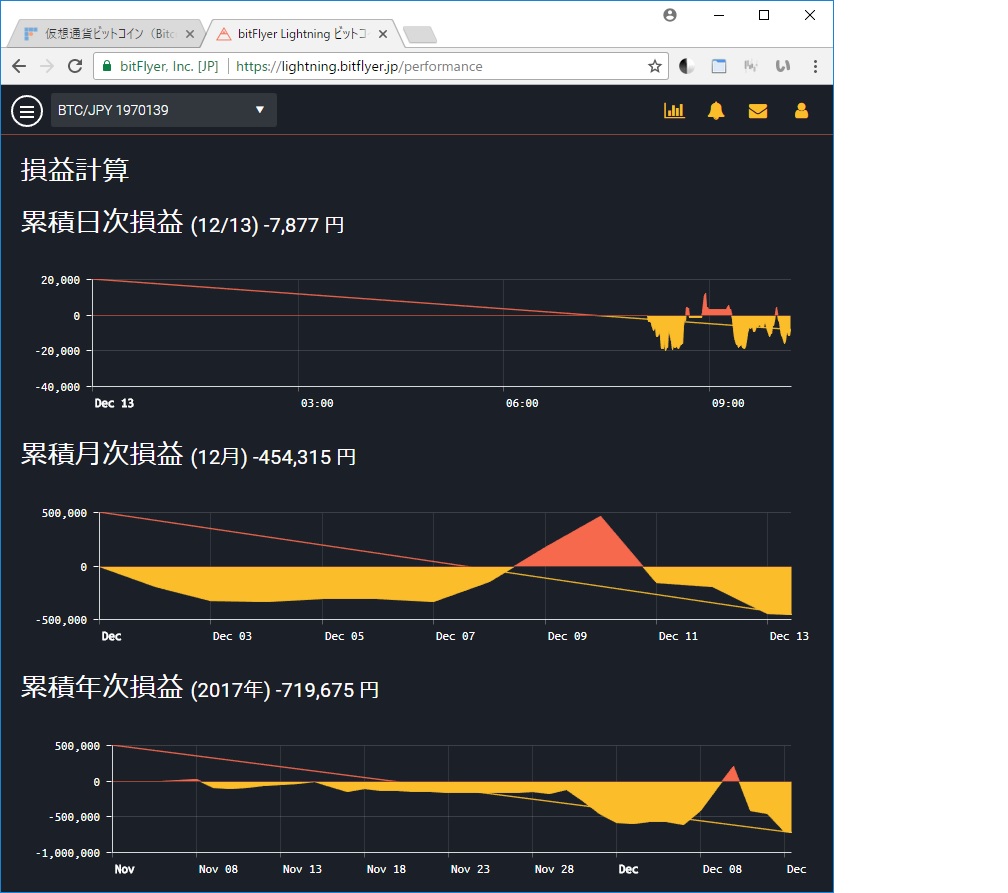1008x893 pixels.
Task: Maximize the Chrome window
Action: (x=764, y=15)
